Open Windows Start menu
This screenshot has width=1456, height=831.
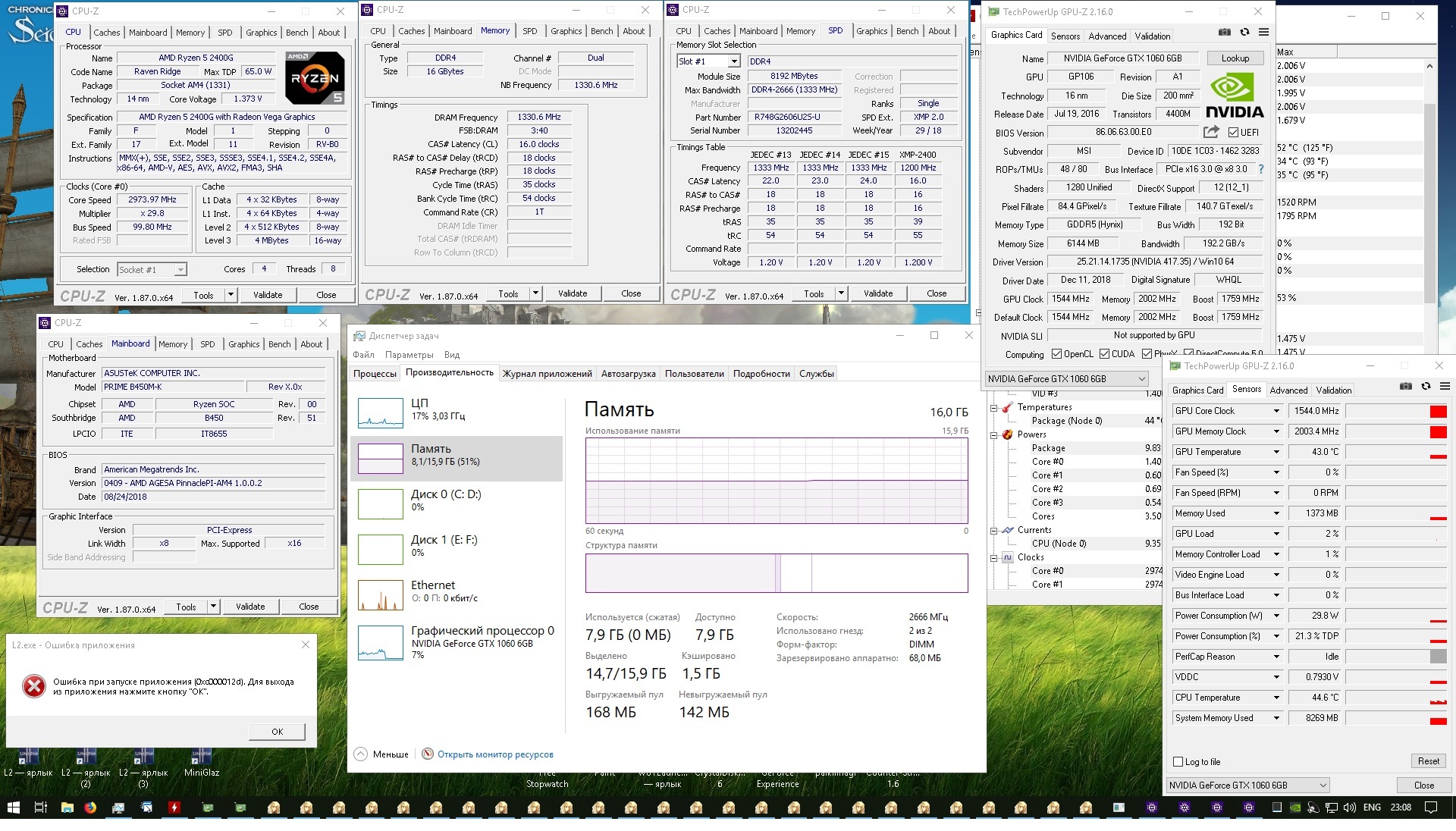[x=14, y=807]
